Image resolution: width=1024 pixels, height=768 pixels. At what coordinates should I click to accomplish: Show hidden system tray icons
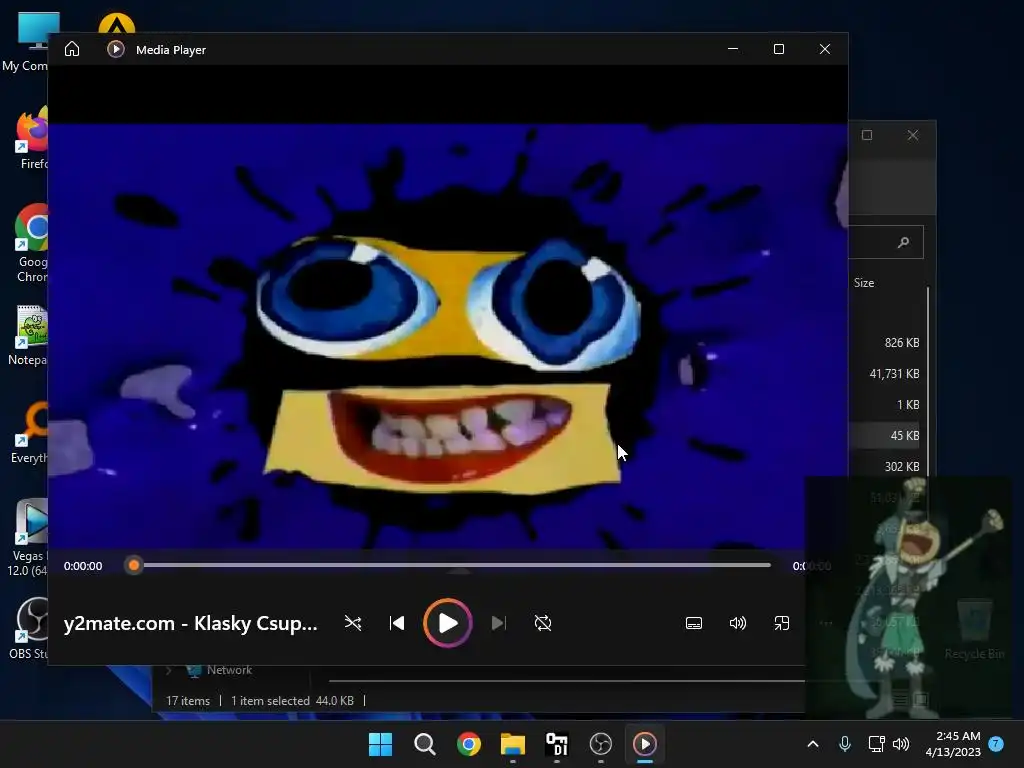click(813, 744)
